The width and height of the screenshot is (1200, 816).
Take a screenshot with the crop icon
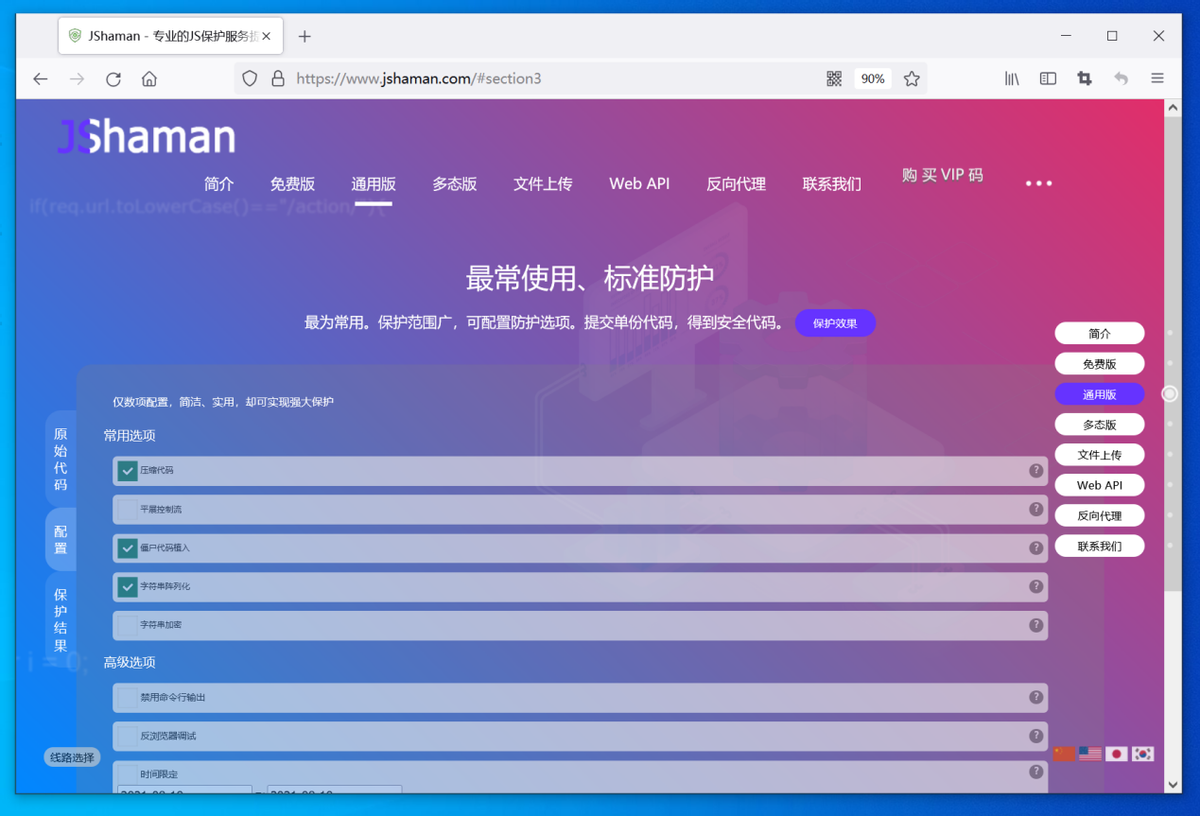[x=1084, y=79]
